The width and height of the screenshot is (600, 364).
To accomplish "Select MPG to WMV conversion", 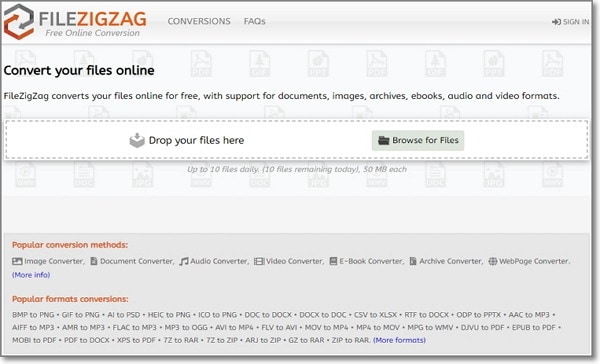I will pyautogui.click(x=430, y=327).
